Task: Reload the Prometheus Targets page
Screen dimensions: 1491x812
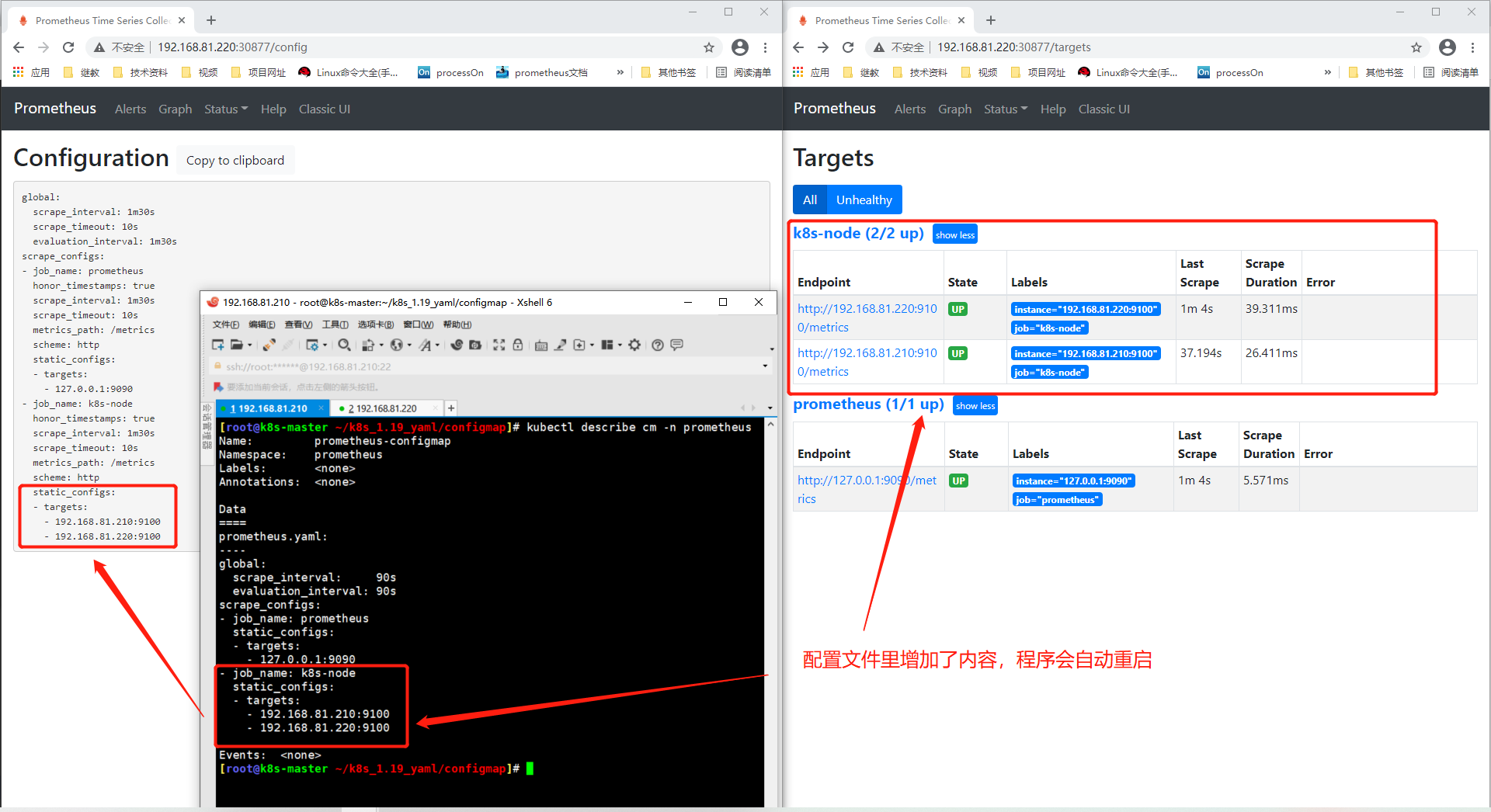Action: 847,47
